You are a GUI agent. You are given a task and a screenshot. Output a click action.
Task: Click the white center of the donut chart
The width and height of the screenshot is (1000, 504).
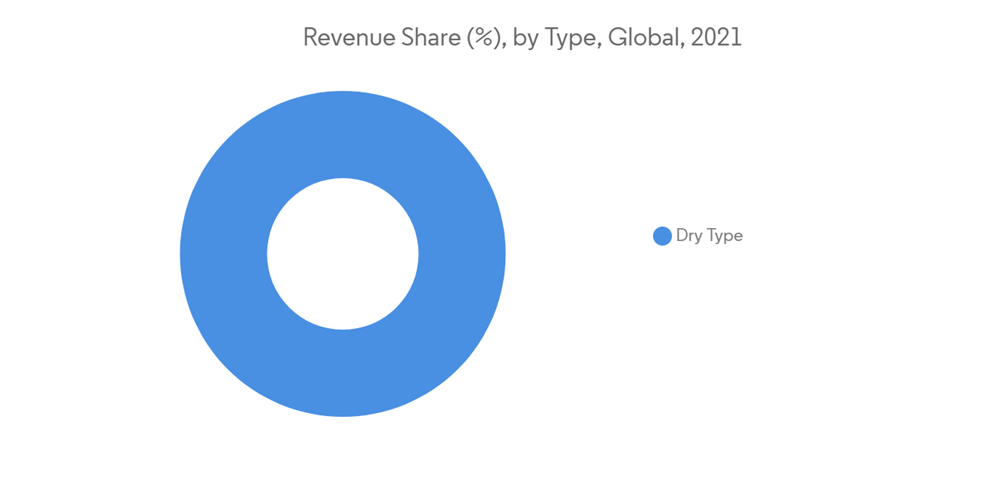tap(343, 254)
